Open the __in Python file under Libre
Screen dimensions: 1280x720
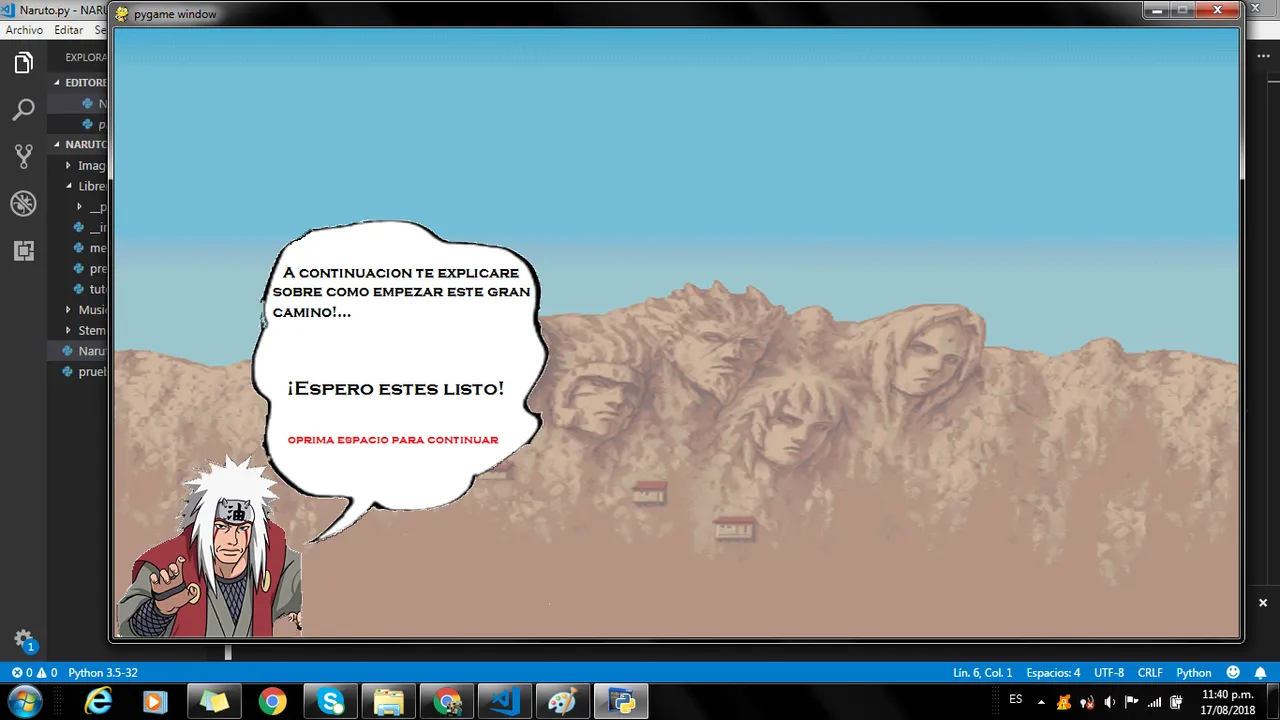78,228
